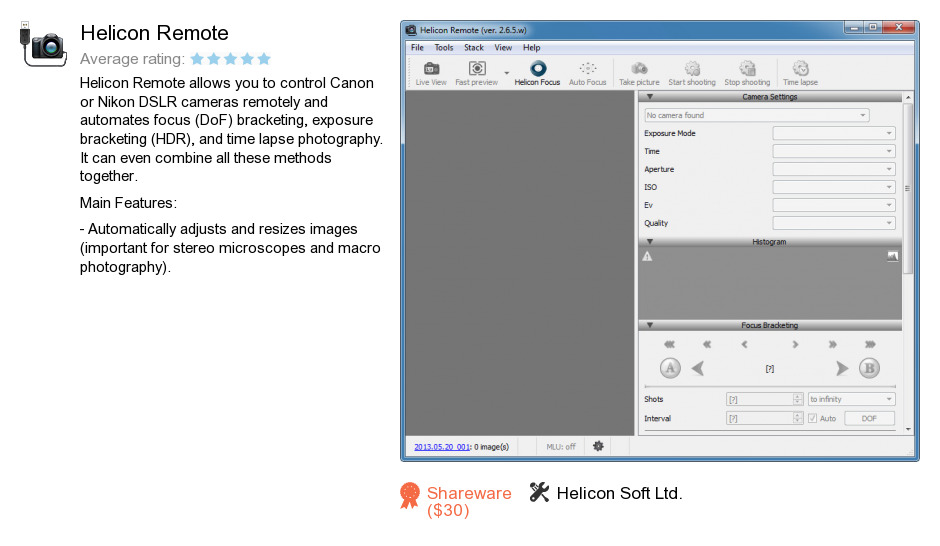Open the View menu

click(503, 47)
